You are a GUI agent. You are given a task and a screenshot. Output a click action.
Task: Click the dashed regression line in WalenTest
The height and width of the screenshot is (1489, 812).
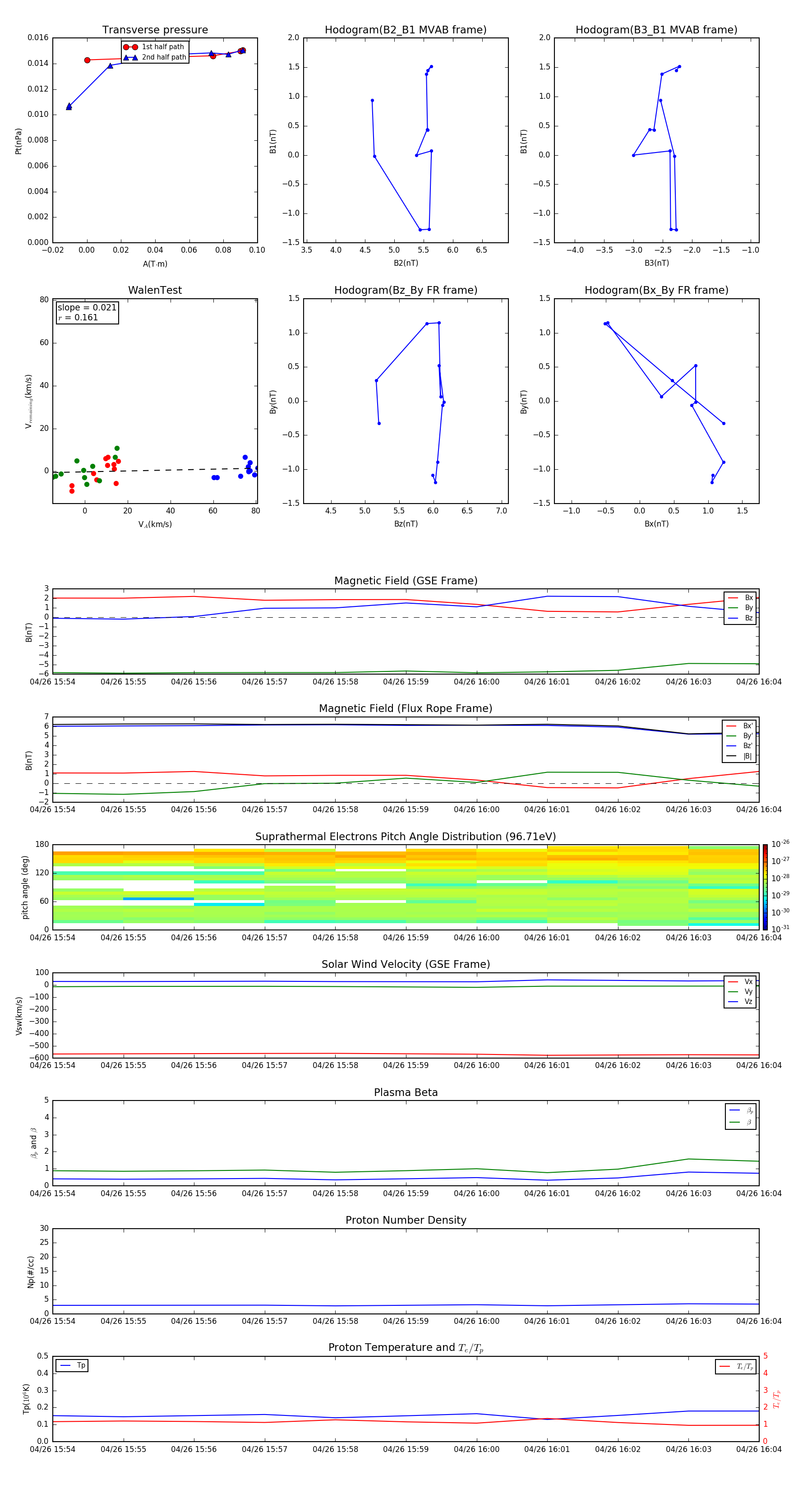pos(155,471)
